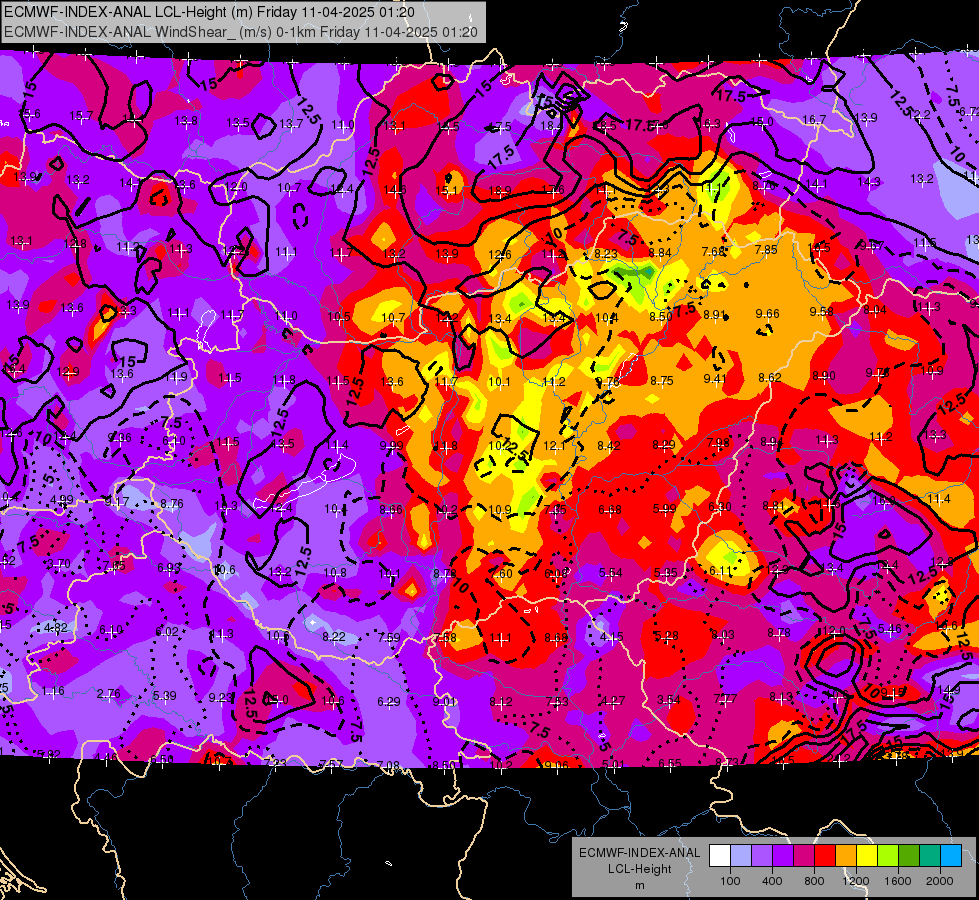Click the red legend swatch
The height and width of the screenshot is (900, 979).
point(825,855)
